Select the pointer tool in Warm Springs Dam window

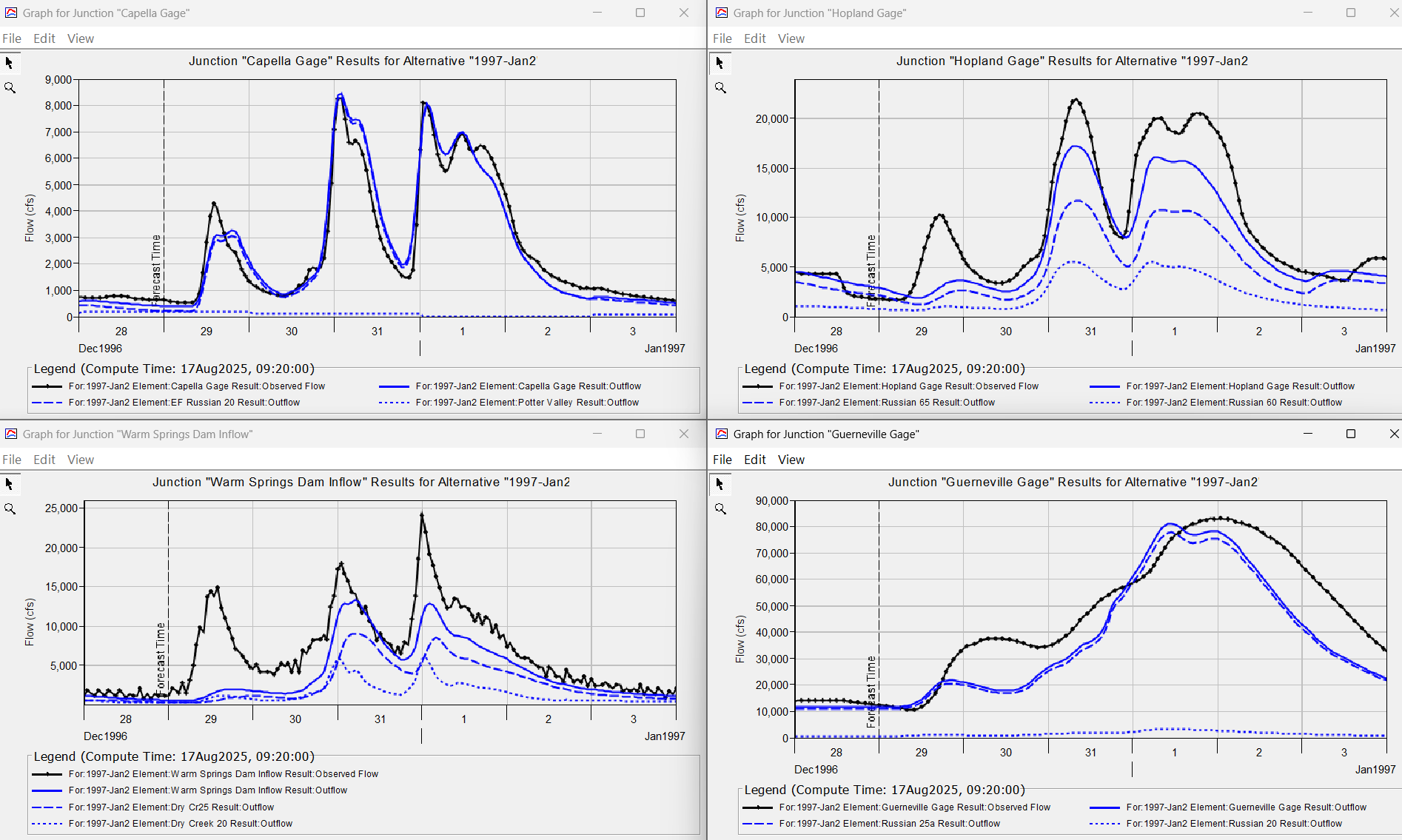tap(9, 485)
